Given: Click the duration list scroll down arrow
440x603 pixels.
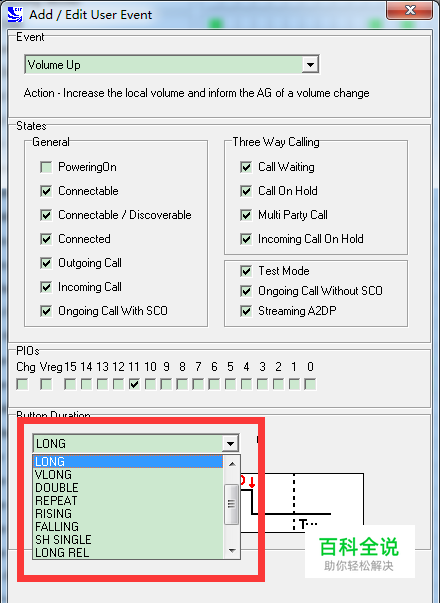Looking at the screenshot, I should [x=232, y=551].
